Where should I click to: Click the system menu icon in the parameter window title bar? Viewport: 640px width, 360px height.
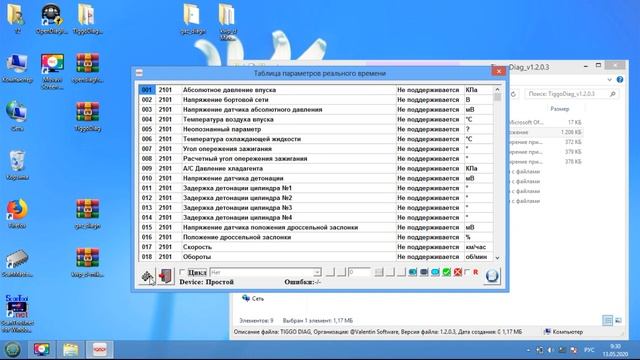pos(139,73)
